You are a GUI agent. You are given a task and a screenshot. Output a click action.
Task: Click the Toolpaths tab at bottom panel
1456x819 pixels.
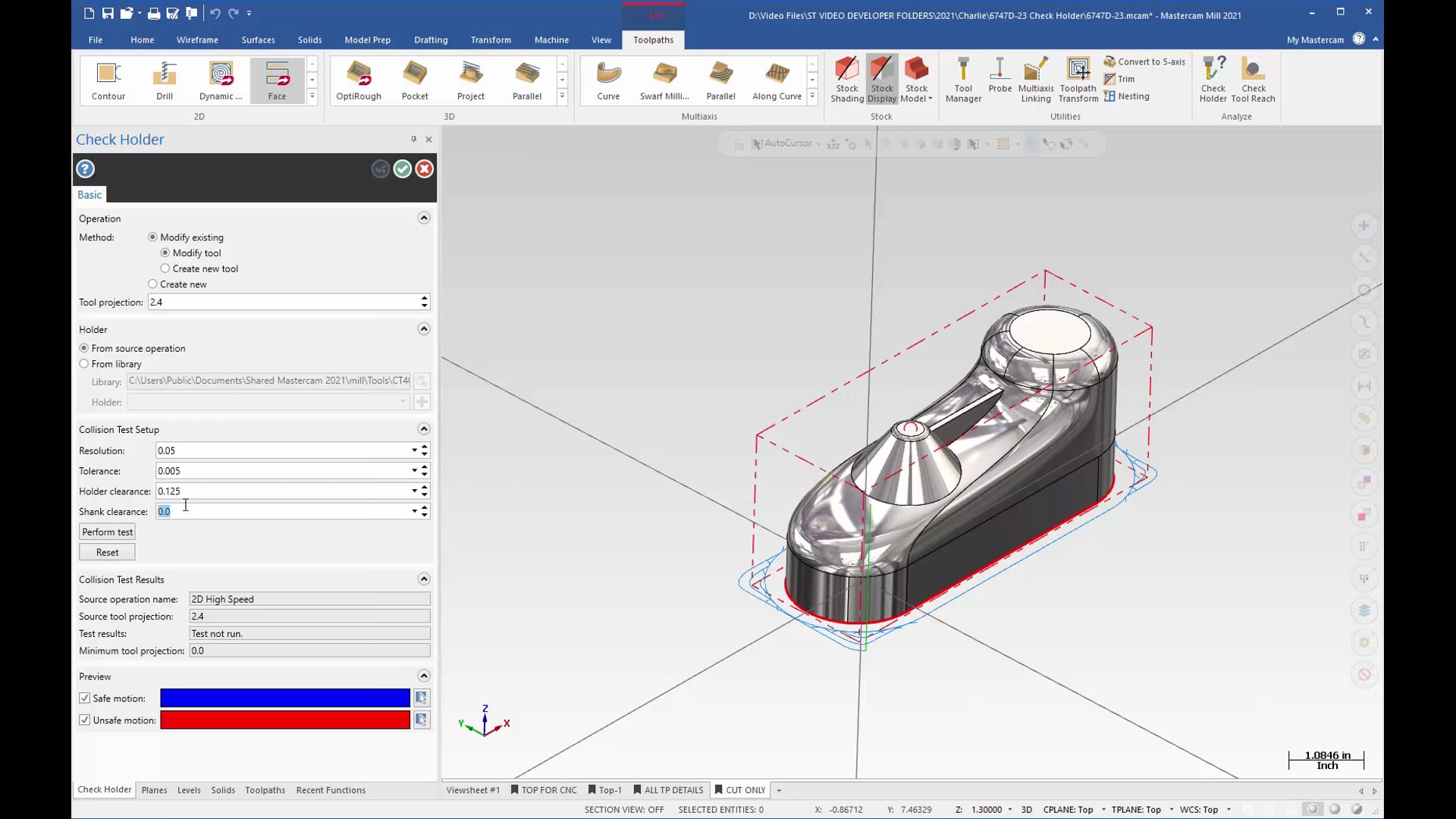click(265, 789)
